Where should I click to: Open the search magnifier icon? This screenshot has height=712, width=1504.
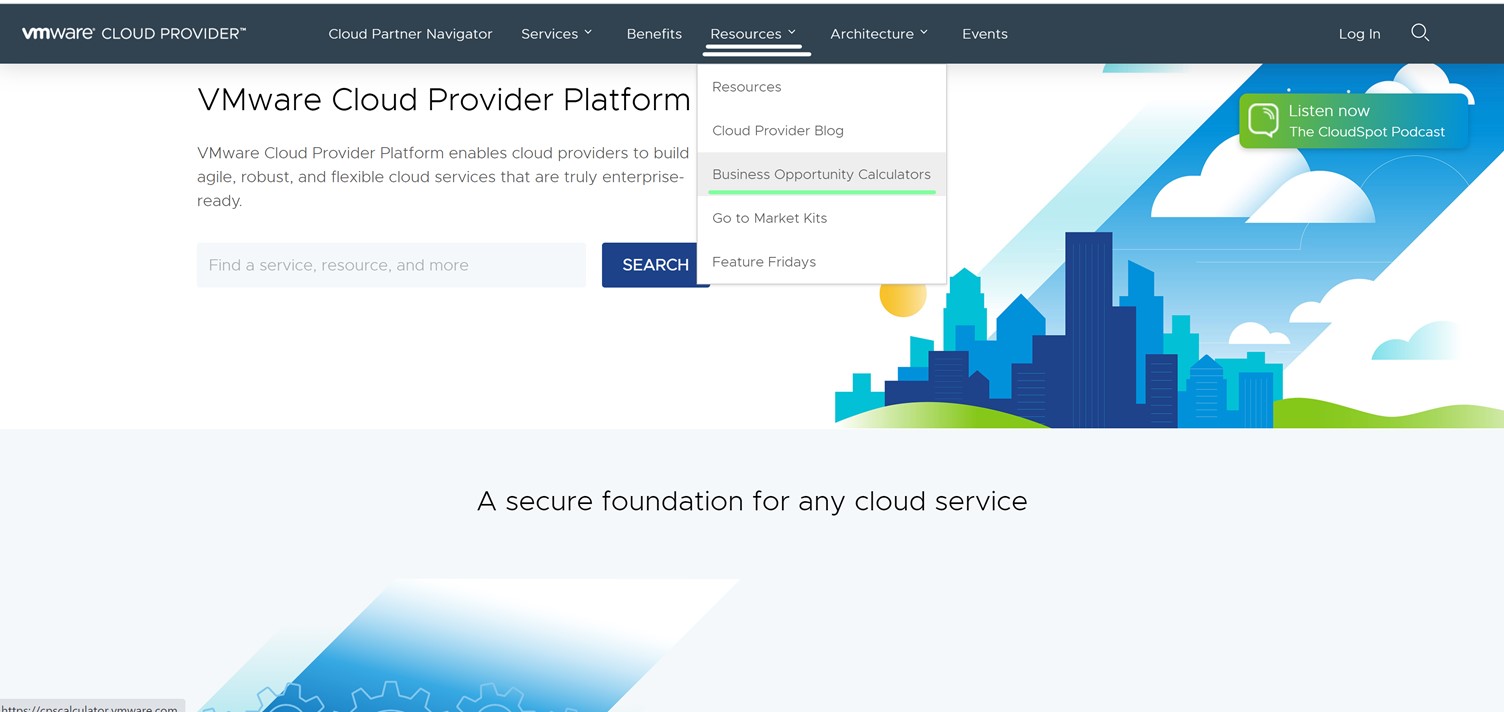click(1420, 33)
